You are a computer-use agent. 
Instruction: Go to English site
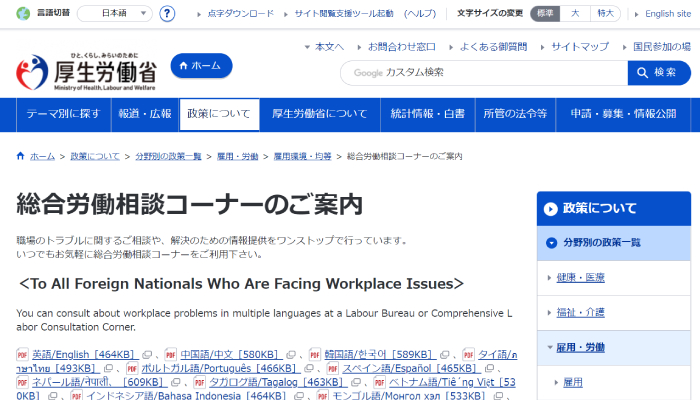point(668,14)
